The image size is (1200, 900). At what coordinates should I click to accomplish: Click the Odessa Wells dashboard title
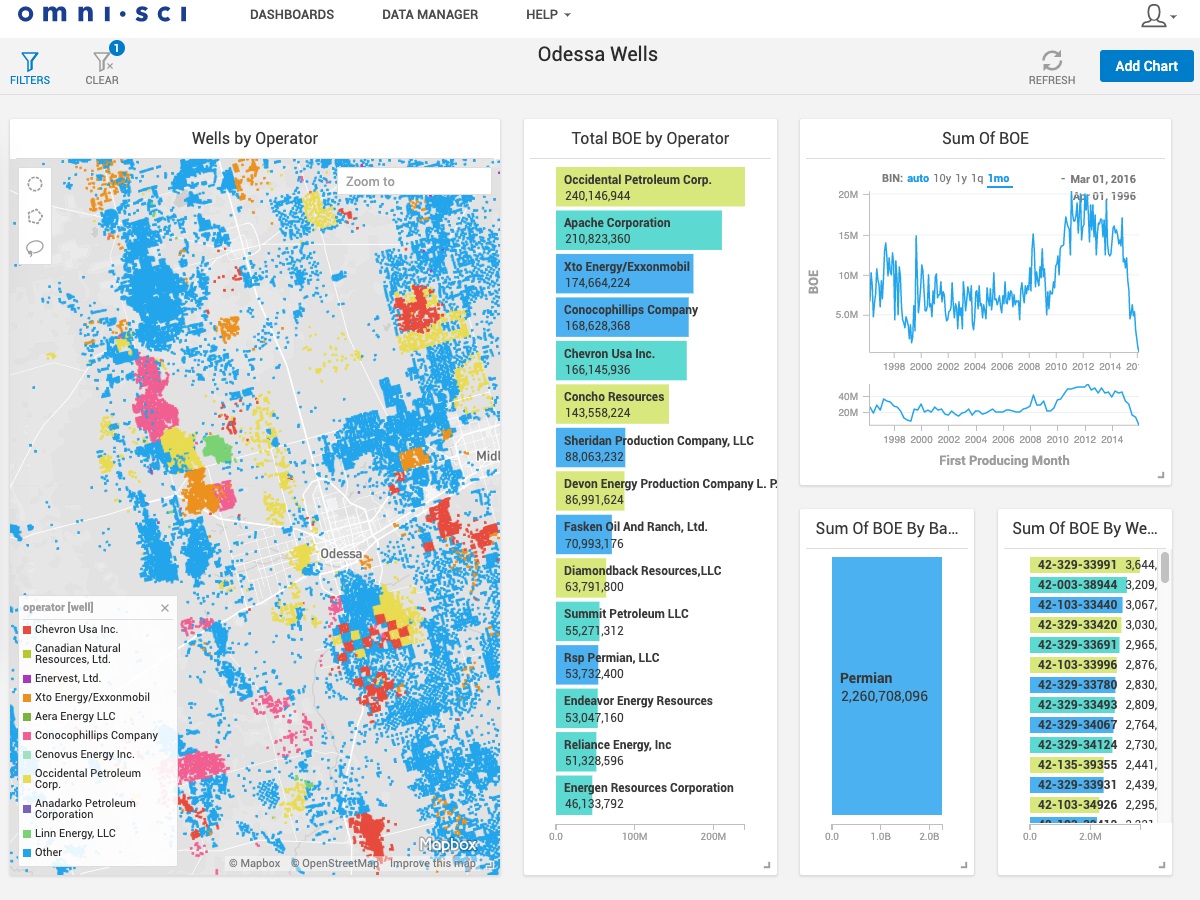coord(598,54)
